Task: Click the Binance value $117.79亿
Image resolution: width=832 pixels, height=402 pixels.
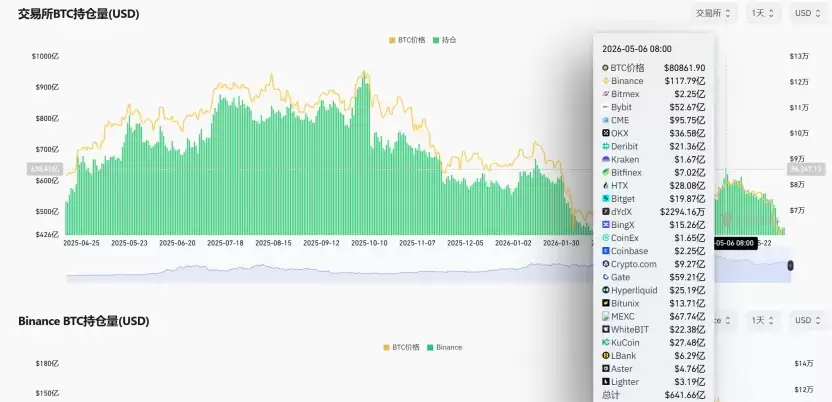Action: click(x=685, y=81)
